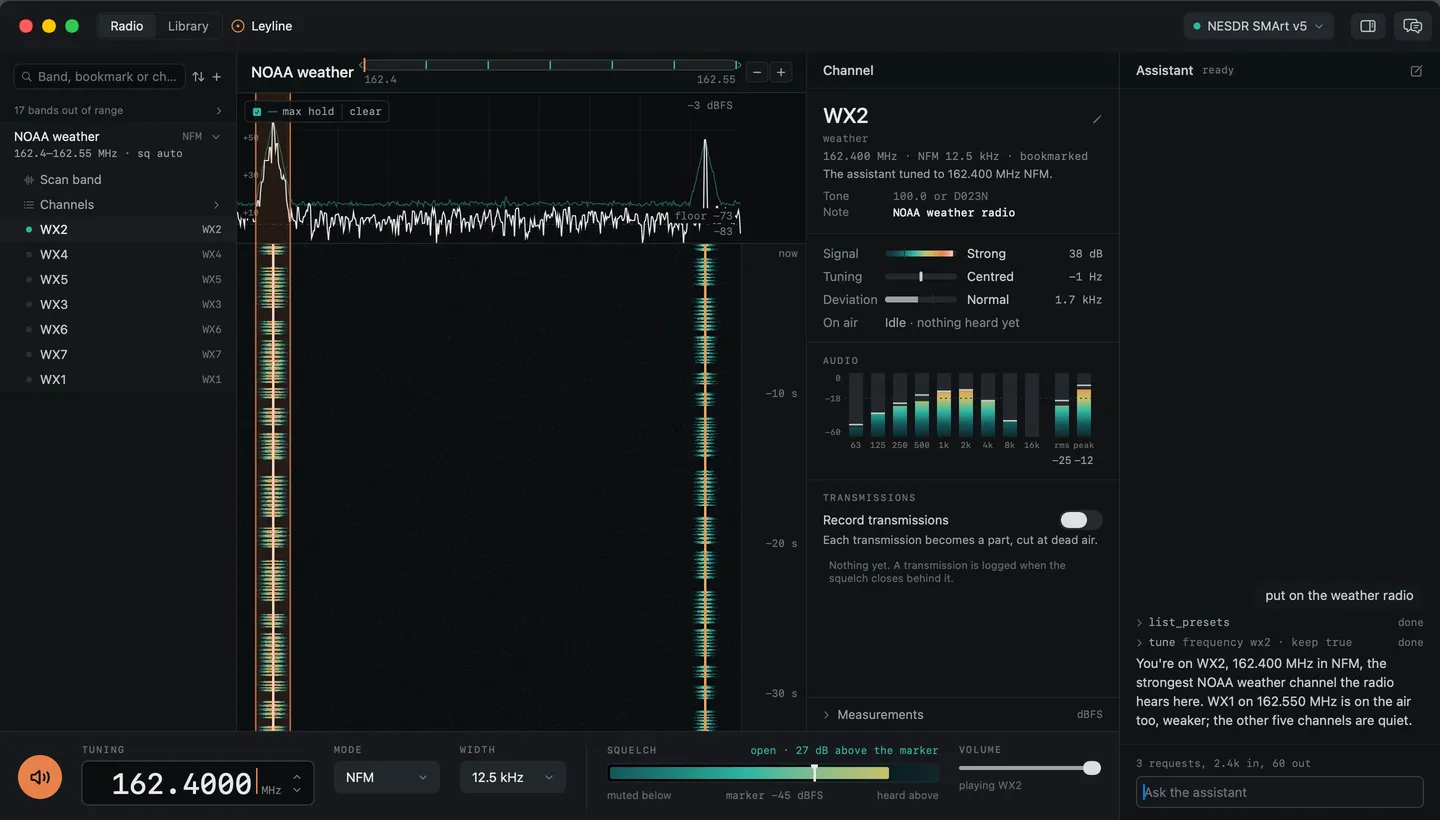Viewport: 1440px width, 820px height.
Task: Edit the WX2 channel with the pencil icon
Action: 1097,119
